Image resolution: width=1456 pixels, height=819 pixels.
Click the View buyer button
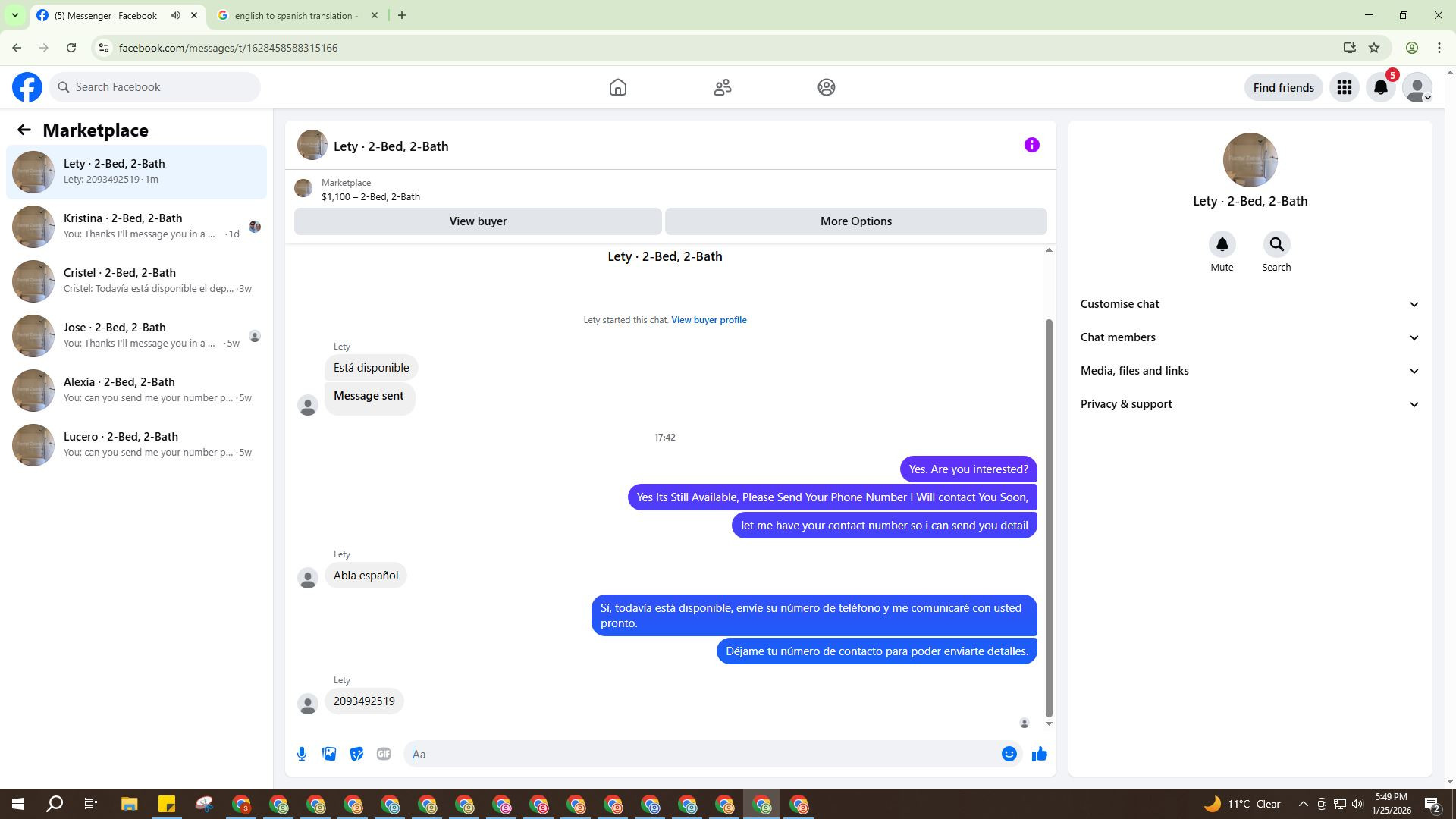point(478,221)
